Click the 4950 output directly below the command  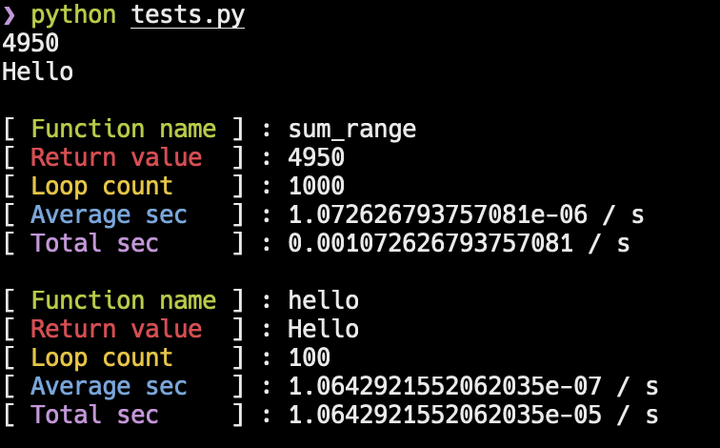(x=30, y=44)
